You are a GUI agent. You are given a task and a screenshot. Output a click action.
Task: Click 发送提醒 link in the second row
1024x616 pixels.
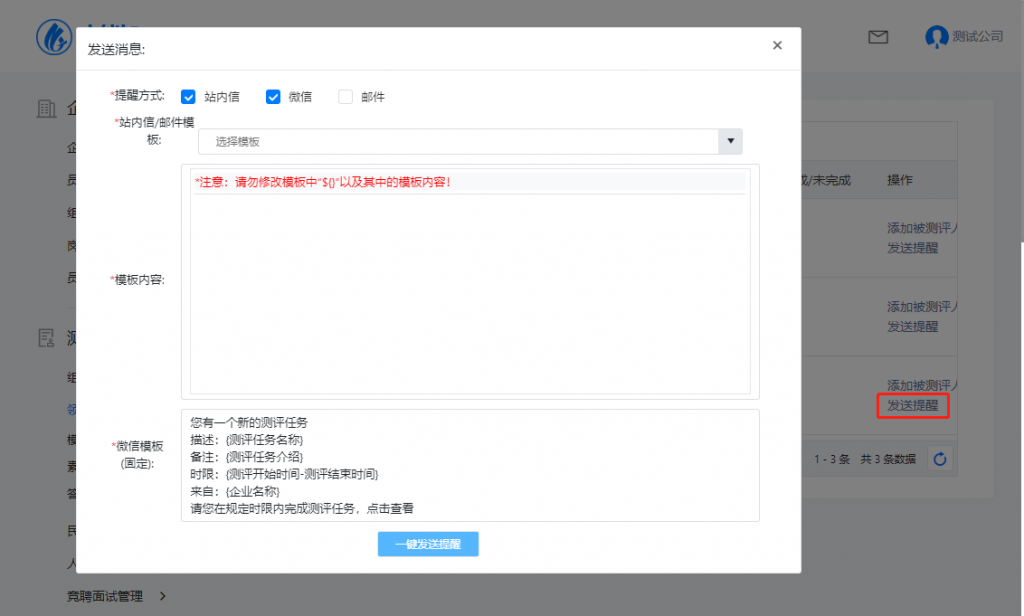(912, 326)
